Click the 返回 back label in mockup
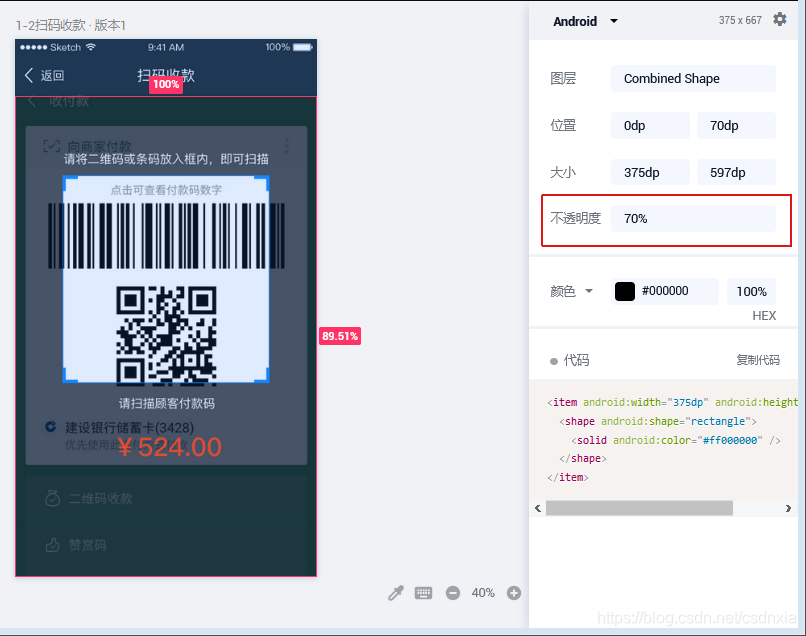806x636 pixels. tap(52, 76)
